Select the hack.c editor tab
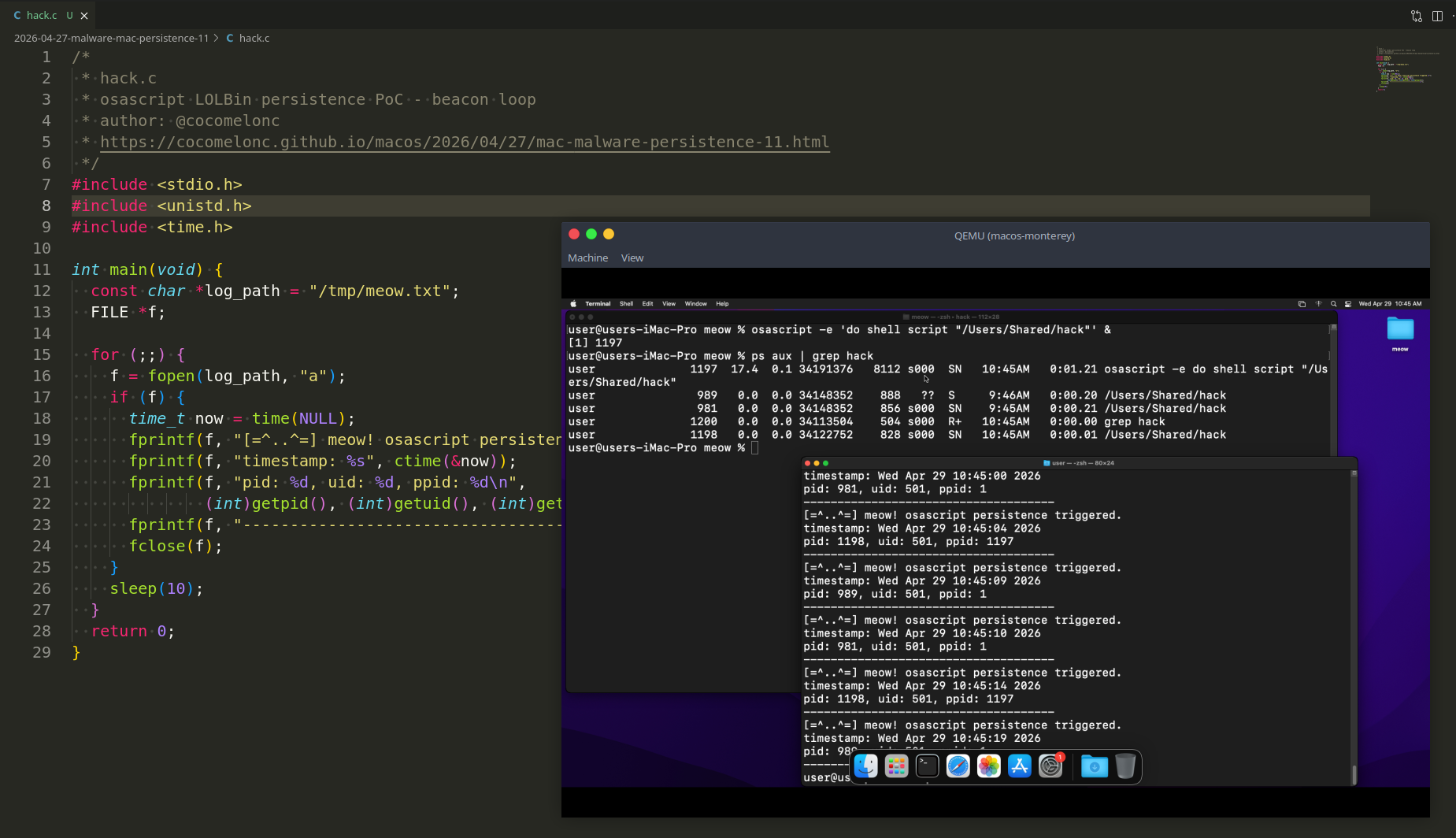The width and height of the screenshot is (1456, 838). 42,15
